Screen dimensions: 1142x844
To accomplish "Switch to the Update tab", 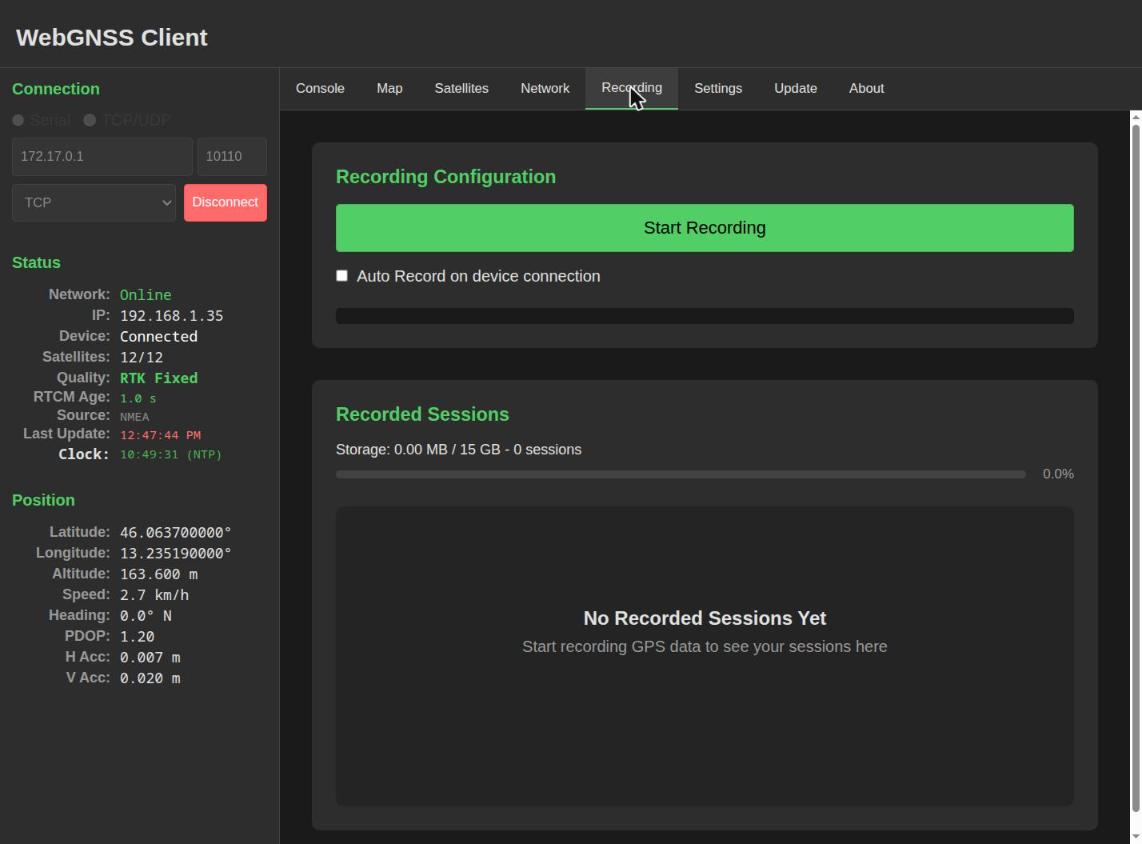I will click(x=795, y=88).
